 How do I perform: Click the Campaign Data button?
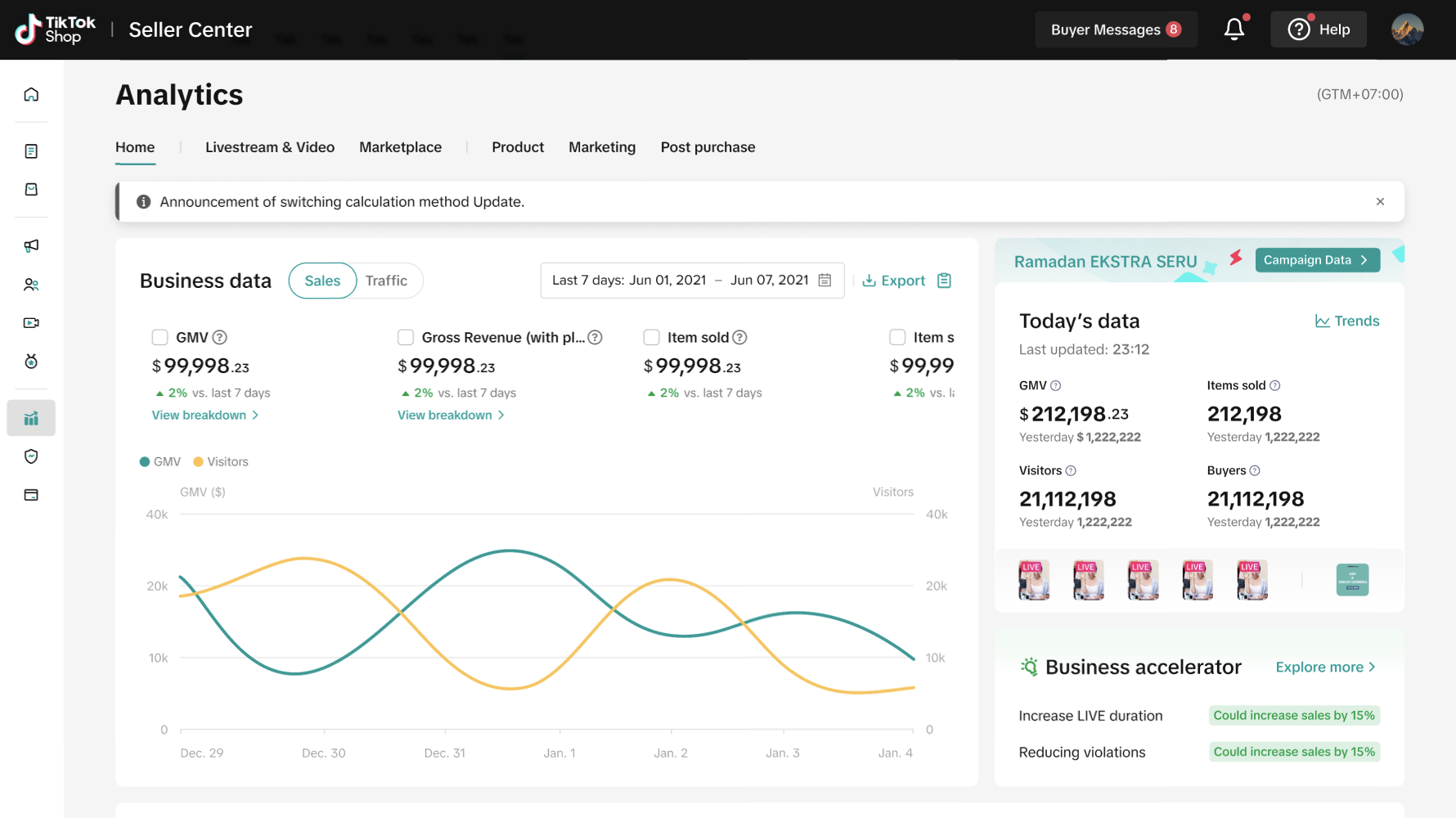tap(1316, 260)
